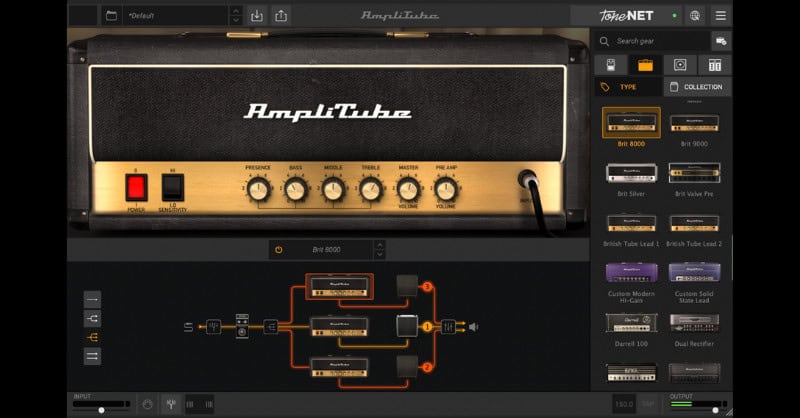Toggle the red POWER switch on amp
The image size is (800, 418).
point(136,187)
